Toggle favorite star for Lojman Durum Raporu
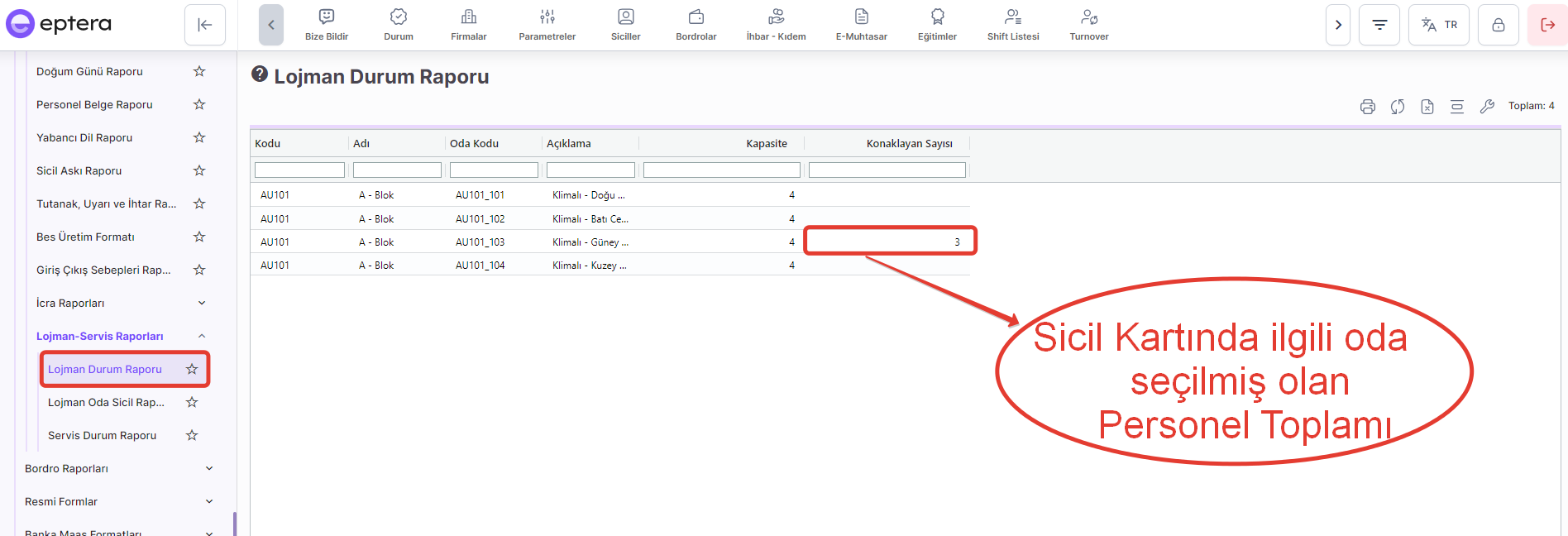This screenshot has height=536, width=1568. point(192,369)
